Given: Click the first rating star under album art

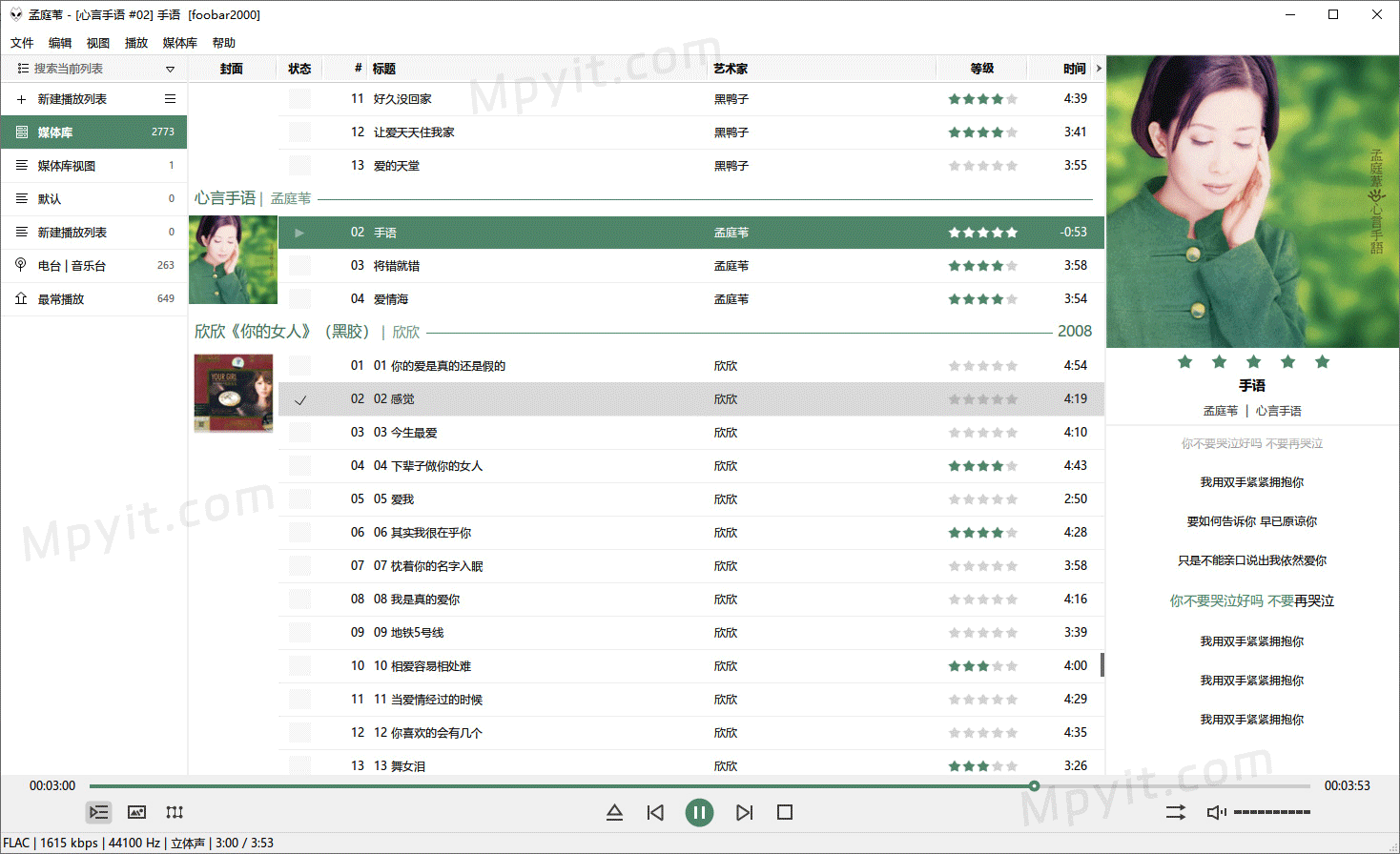Looking at the screenshot, I should click(x=1184, y=361).
